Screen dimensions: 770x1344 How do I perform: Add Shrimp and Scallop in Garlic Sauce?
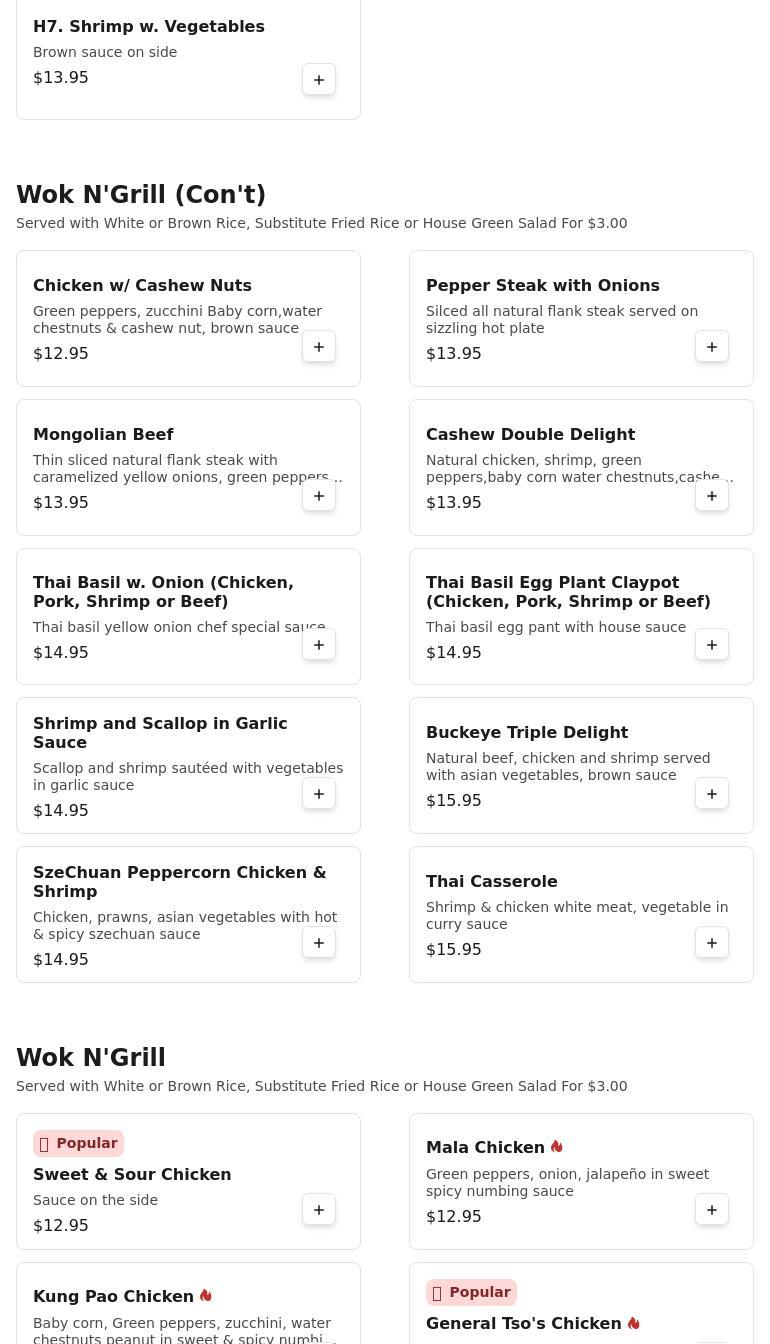pyautogui.click(x=319, y=794)
